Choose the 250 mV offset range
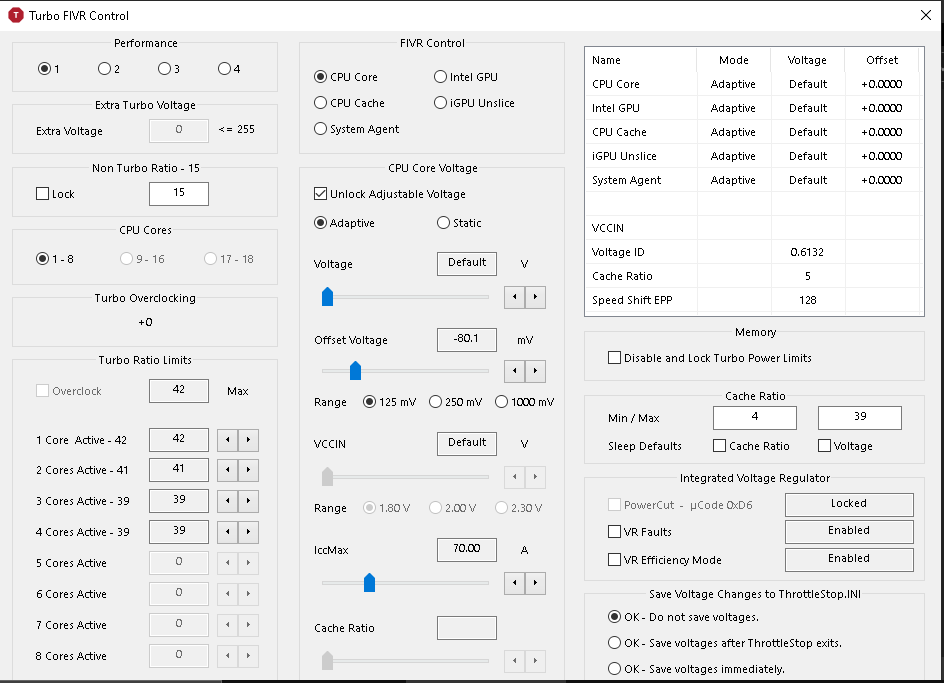Image resolution: width=944 pixels, height=683 pixels. point(436,402)
